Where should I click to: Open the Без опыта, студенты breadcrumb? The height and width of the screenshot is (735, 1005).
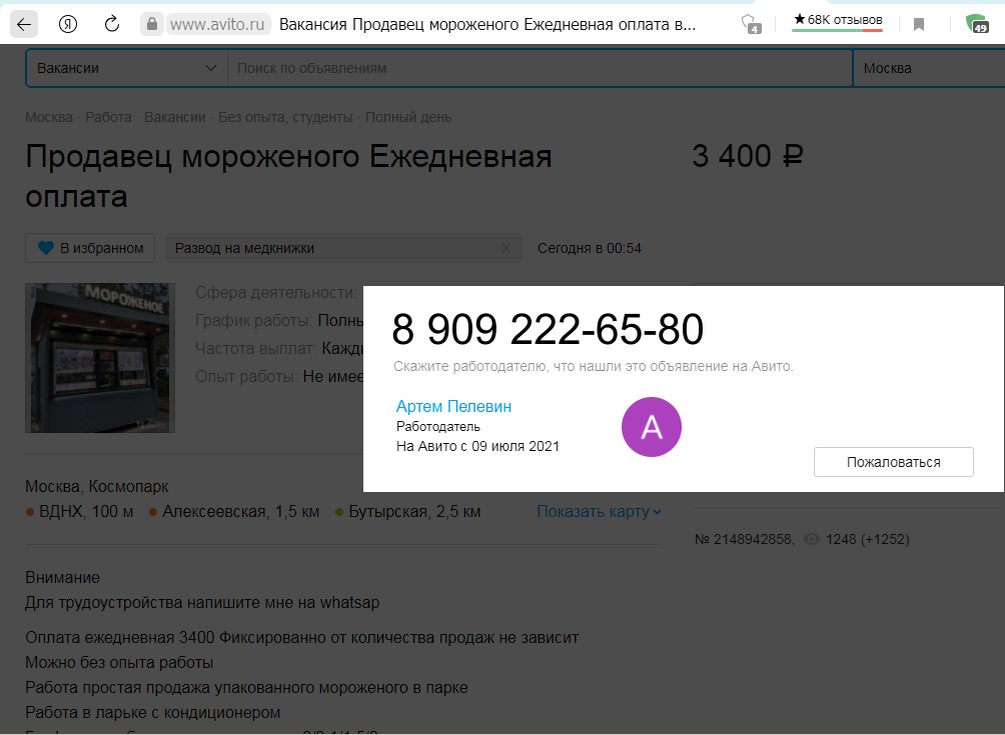(285, 117)
